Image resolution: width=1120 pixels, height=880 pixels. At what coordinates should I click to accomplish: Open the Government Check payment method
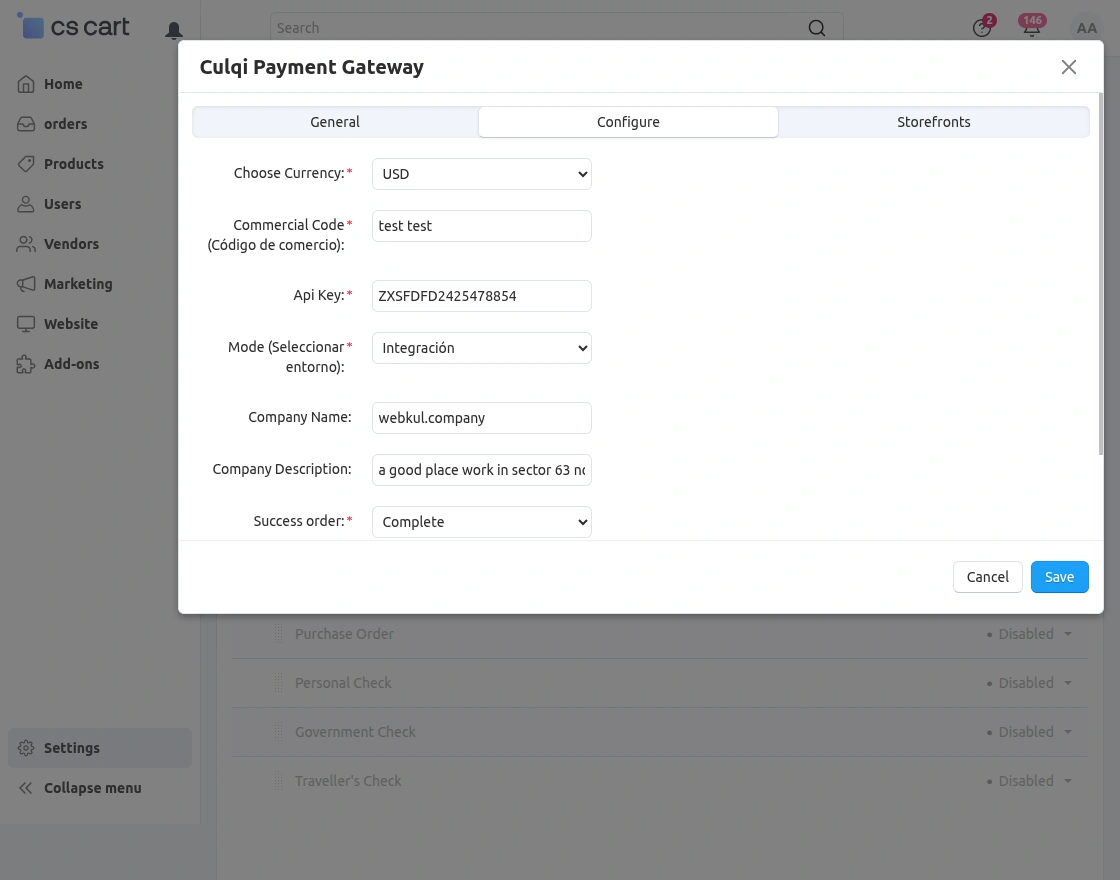355,731
